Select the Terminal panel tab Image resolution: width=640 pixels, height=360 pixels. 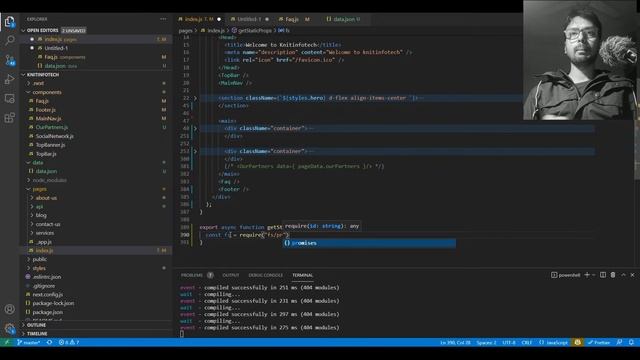(302, 275)
